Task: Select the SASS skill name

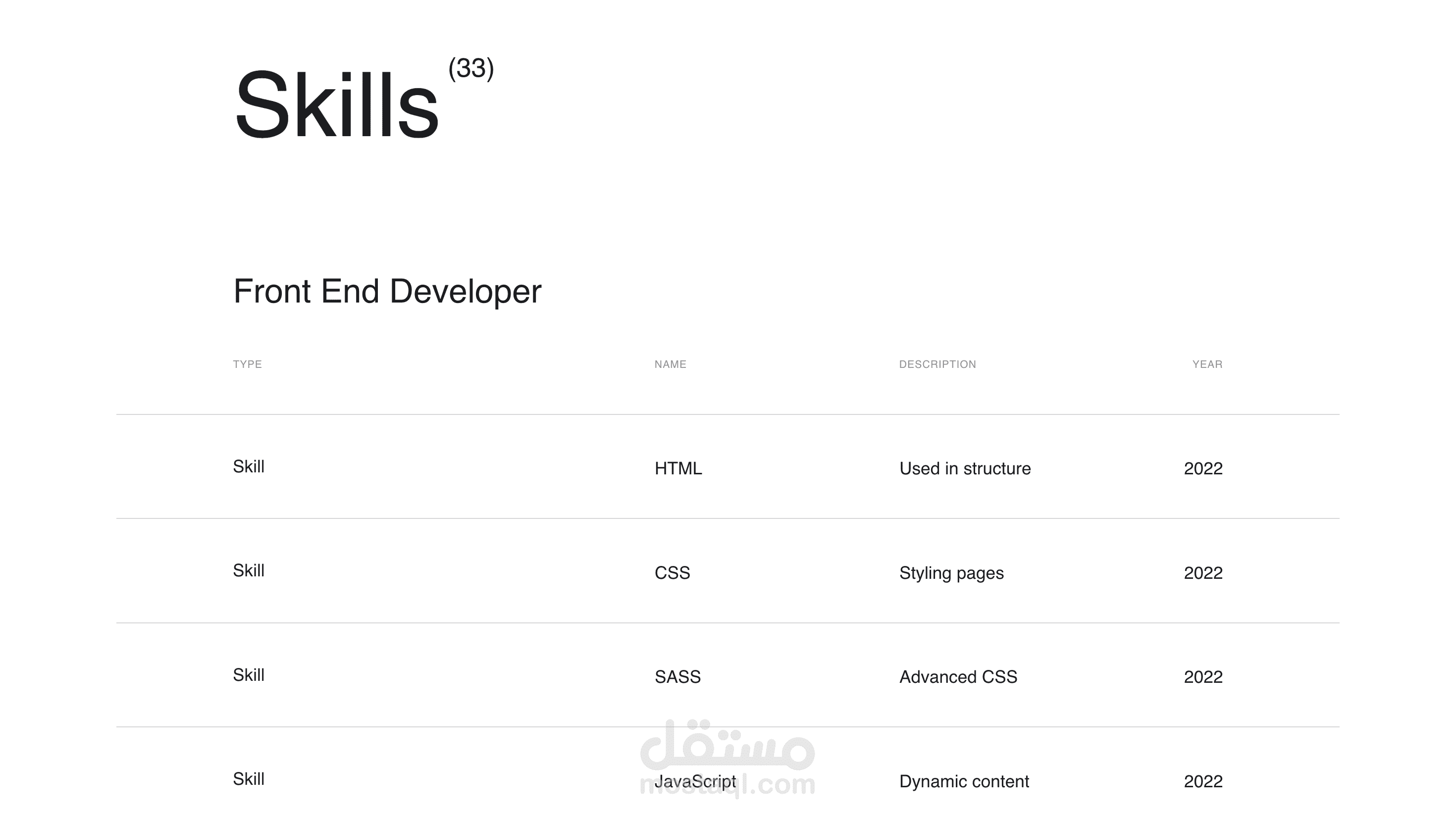Action: pyautogui.click(x=677, y=677)
